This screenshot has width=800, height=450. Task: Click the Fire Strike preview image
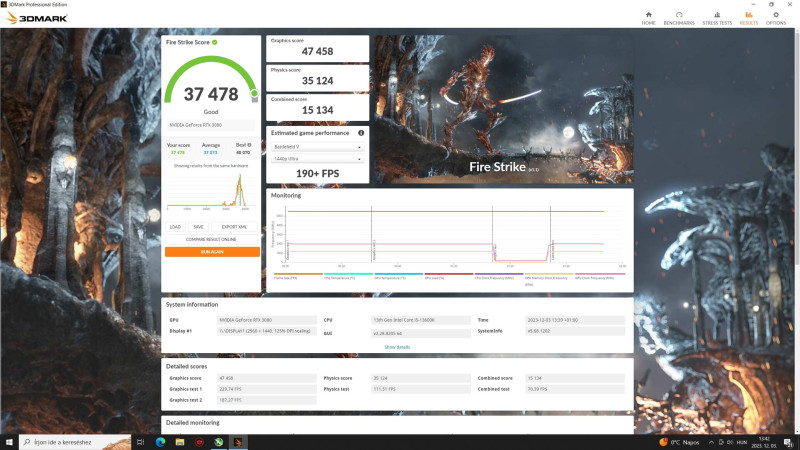point(504,109)
